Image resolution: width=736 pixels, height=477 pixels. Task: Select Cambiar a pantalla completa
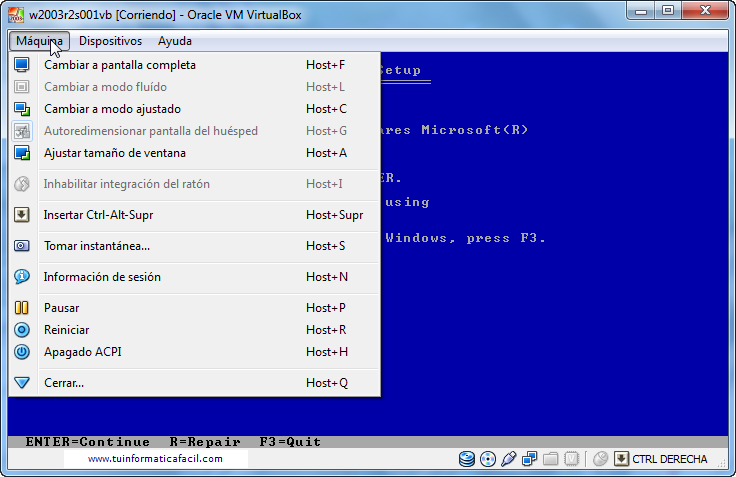click(194, 65)
